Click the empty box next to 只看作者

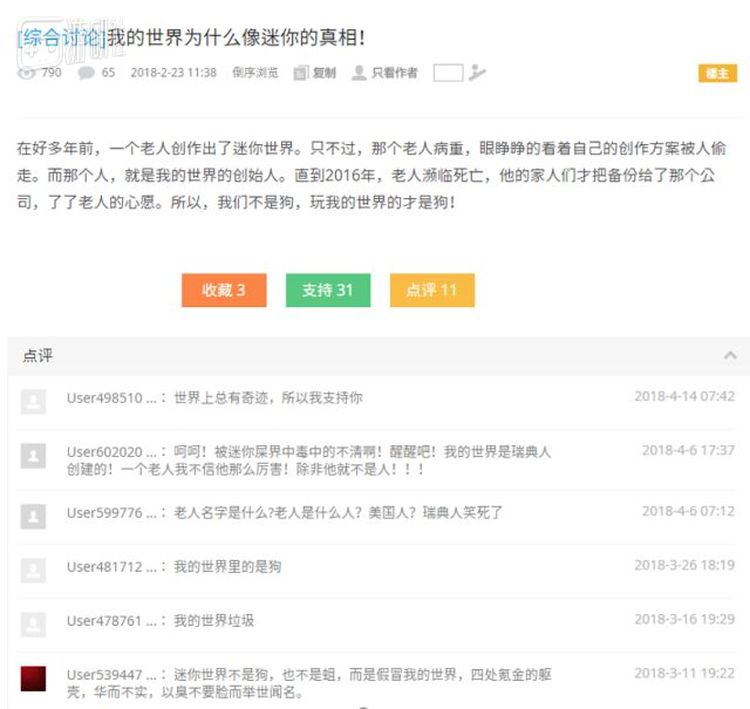click(448, 73)
